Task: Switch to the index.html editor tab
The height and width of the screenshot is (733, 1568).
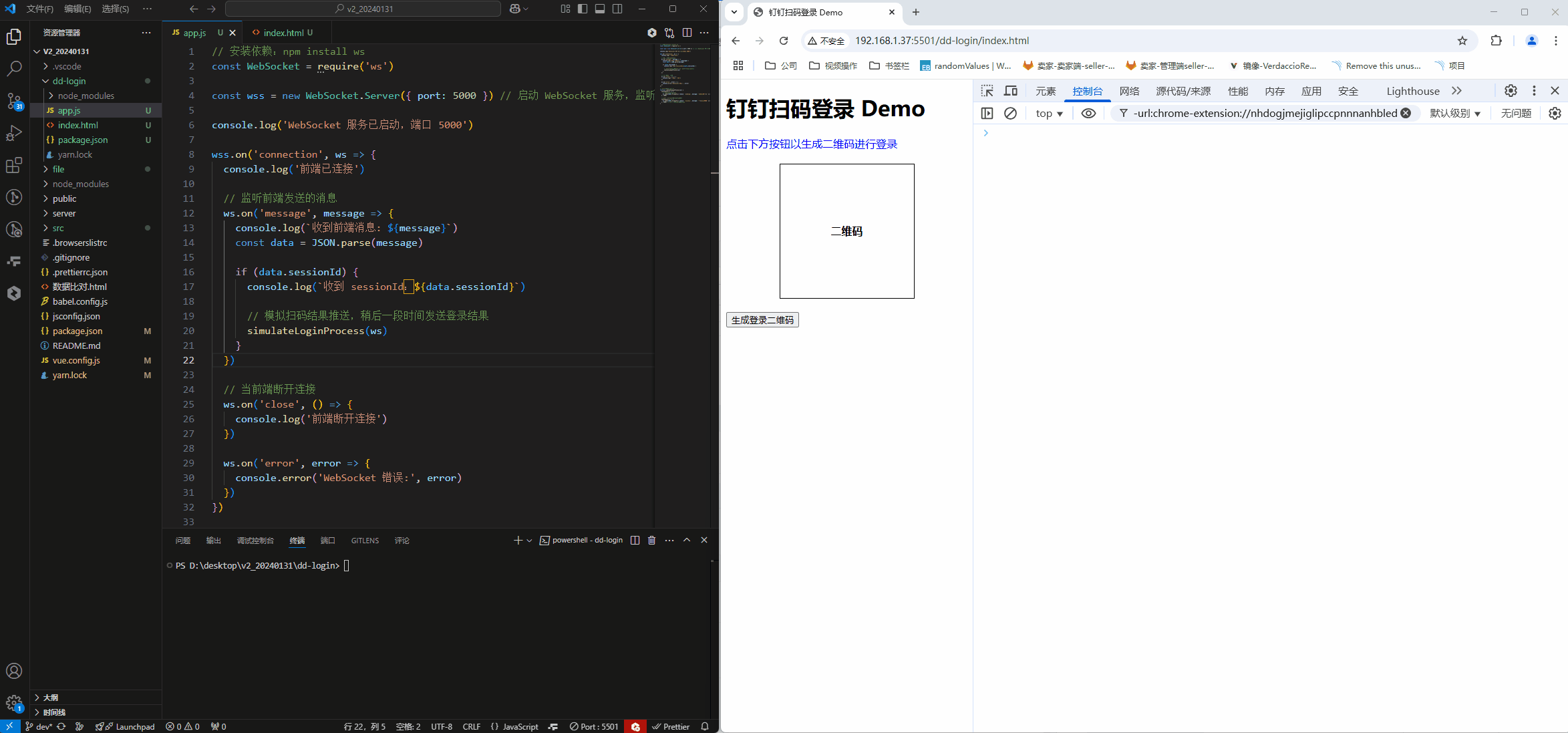Action: pos(283,33)
